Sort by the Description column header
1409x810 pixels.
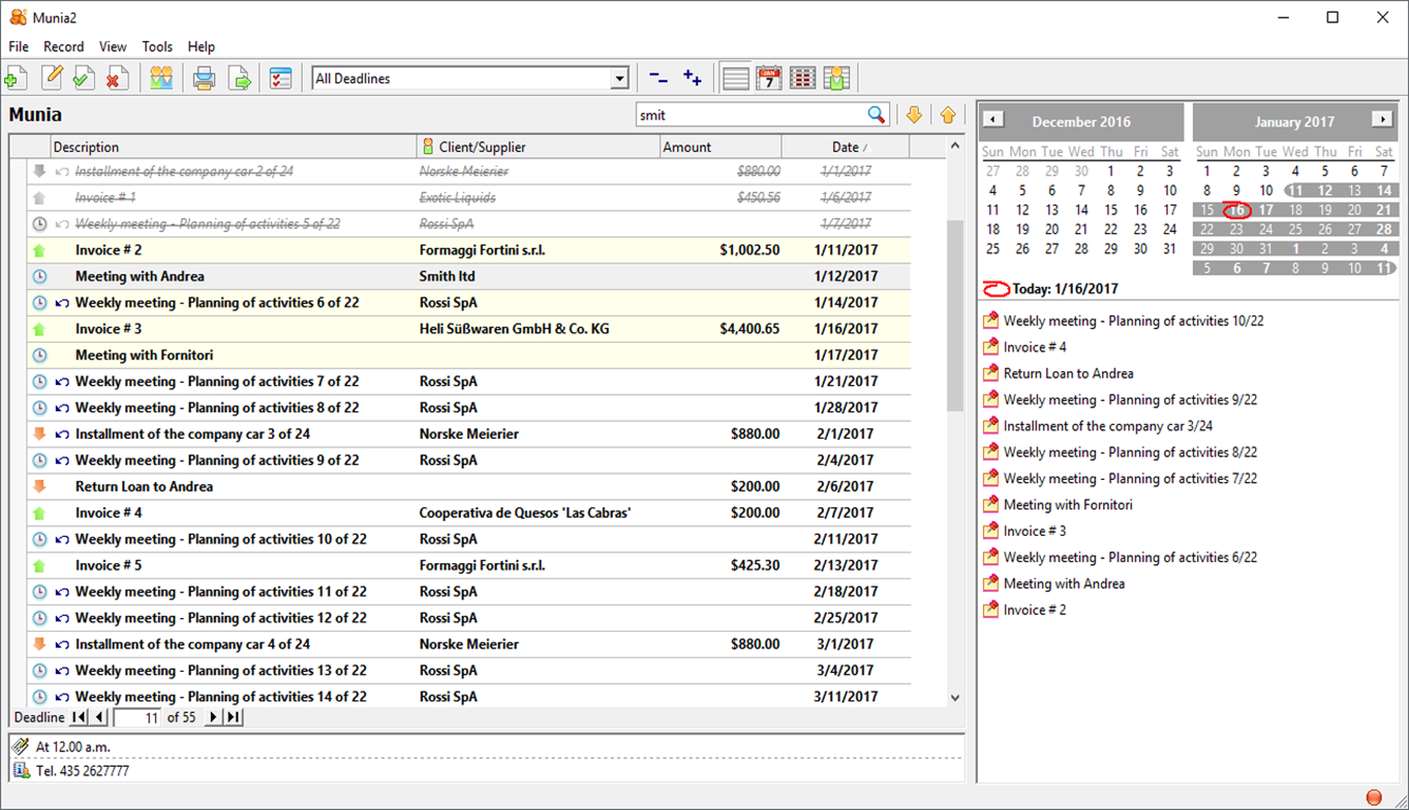tap(233, 147)
